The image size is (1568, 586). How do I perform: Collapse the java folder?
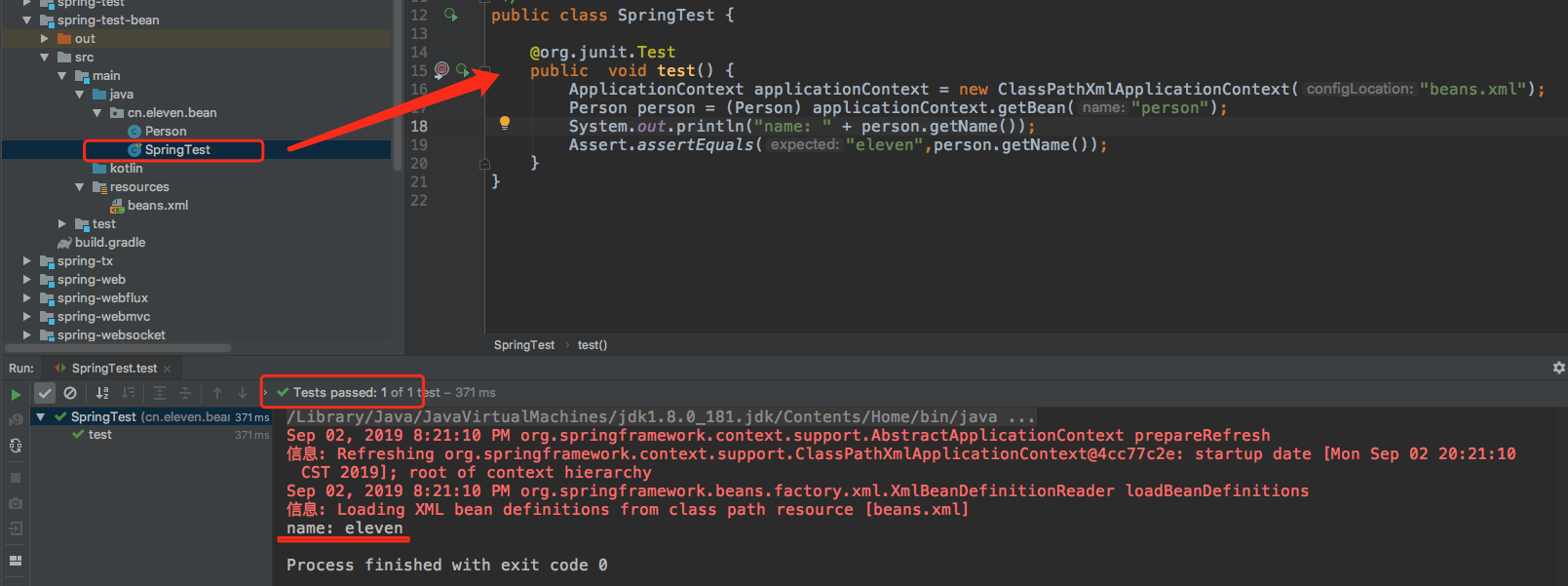[x=79, y=95]
